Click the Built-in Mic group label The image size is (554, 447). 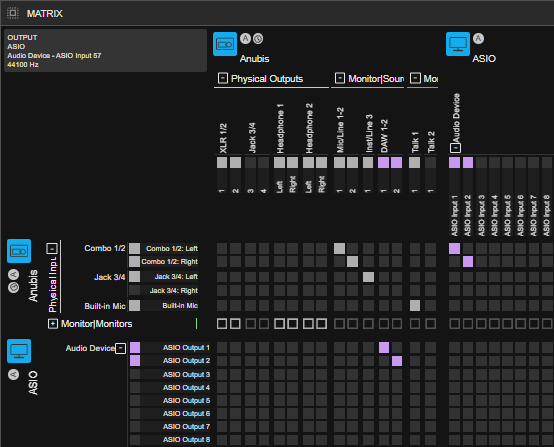point(105,306)
